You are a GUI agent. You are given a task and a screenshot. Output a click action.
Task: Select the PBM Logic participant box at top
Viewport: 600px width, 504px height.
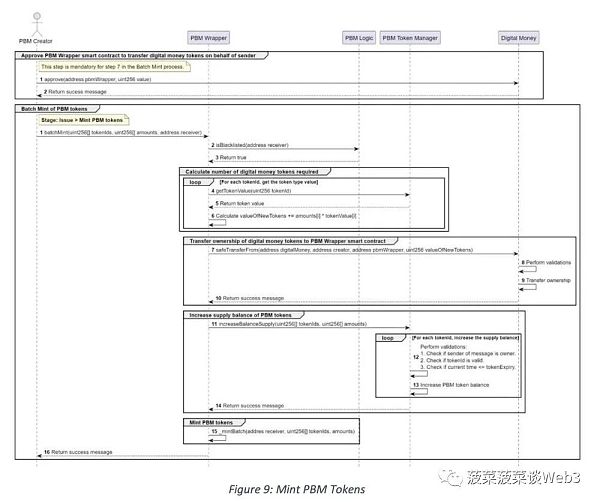coord(359,37)
